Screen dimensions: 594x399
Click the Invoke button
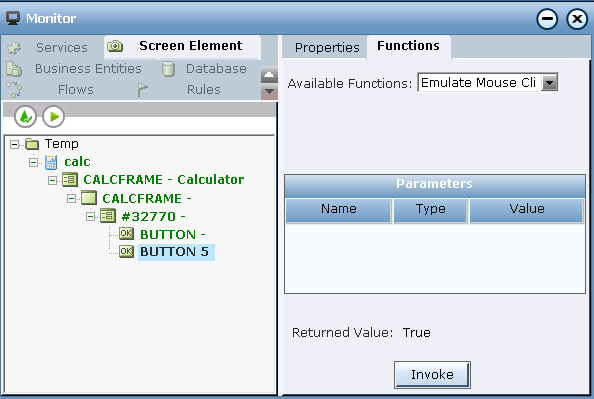[432, 374]
